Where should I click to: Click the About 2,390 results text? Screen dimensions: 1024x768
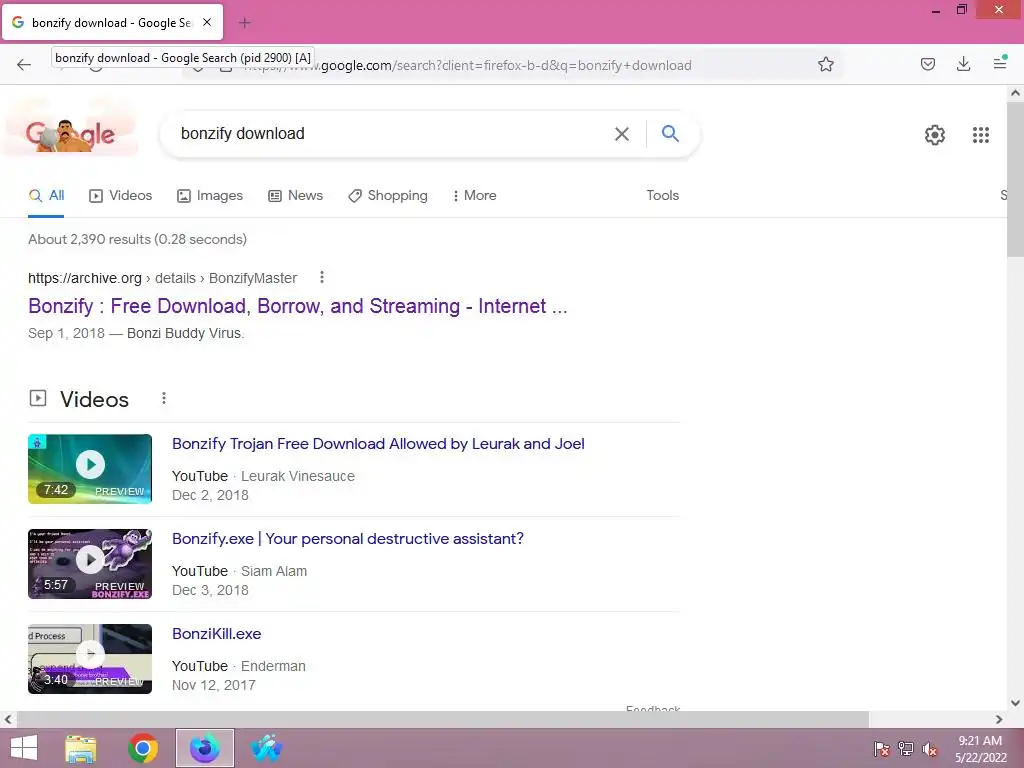pyautogui.click(x=137, y=239)
